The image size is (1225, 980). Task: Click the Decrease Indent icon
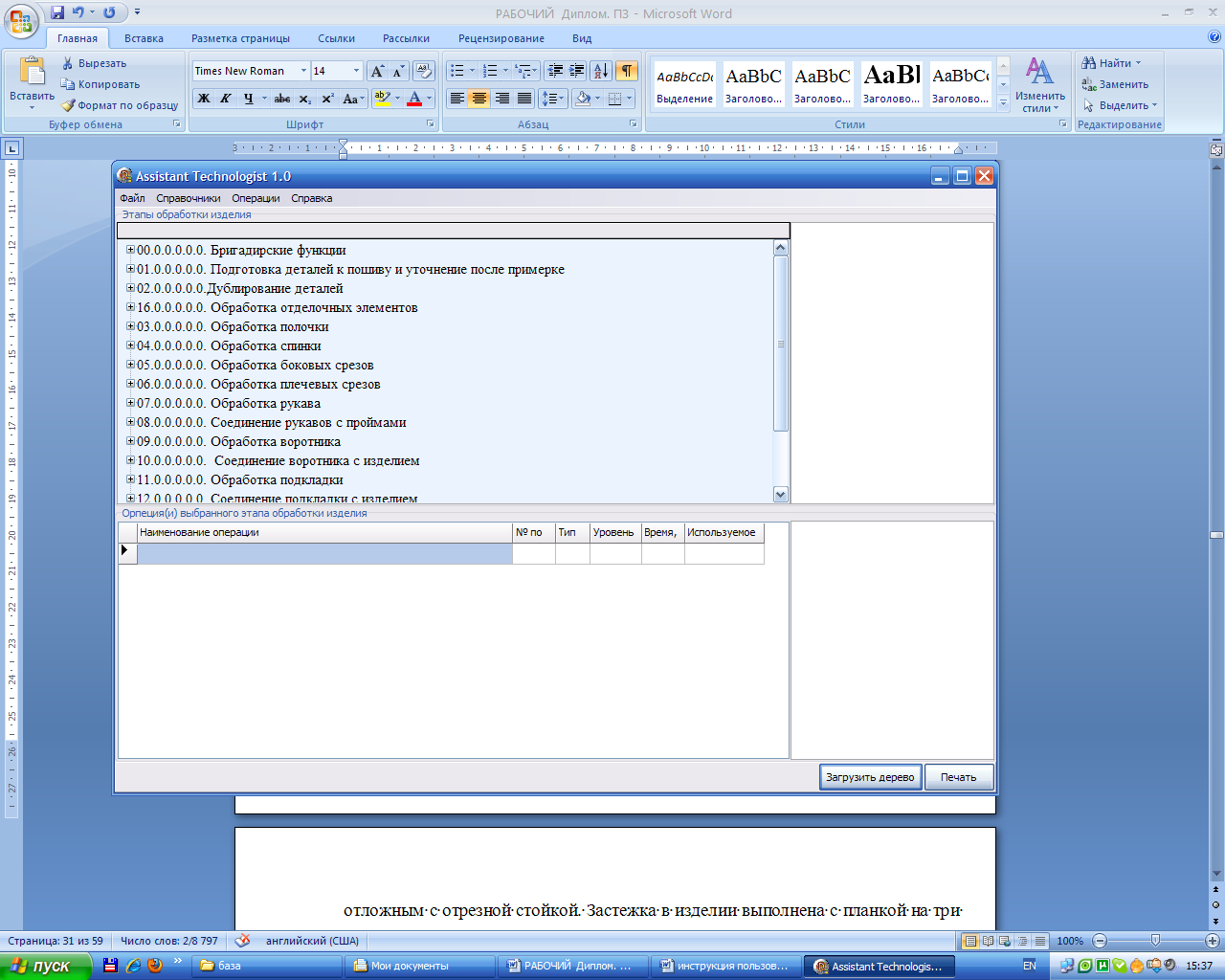[555, 71]
